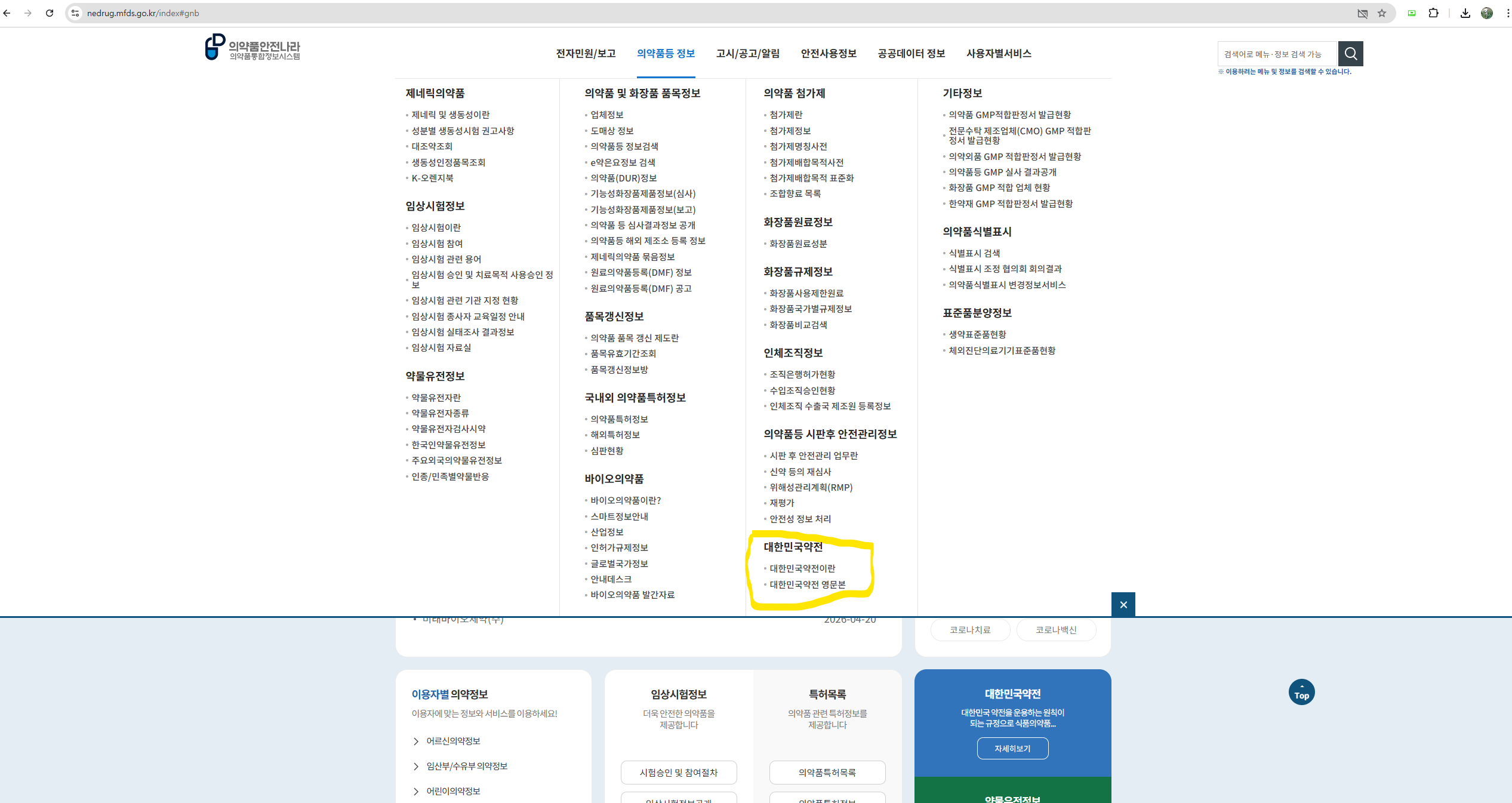
Task: Open 생약표준품현황 link
Action: coord(977,334)
